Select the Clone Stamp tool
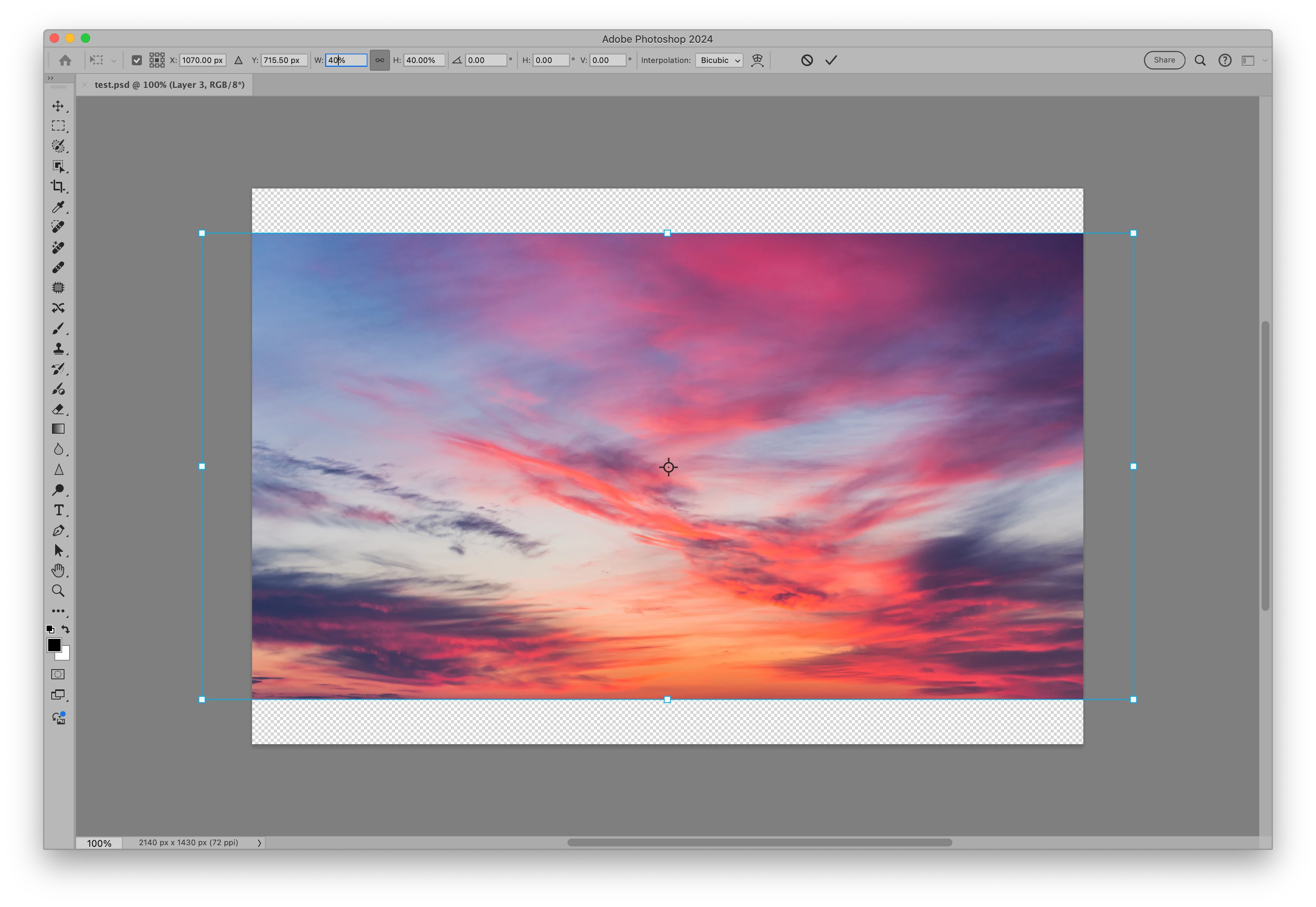The width and height of the screenshot is (1316, 907). pos(58,348)
